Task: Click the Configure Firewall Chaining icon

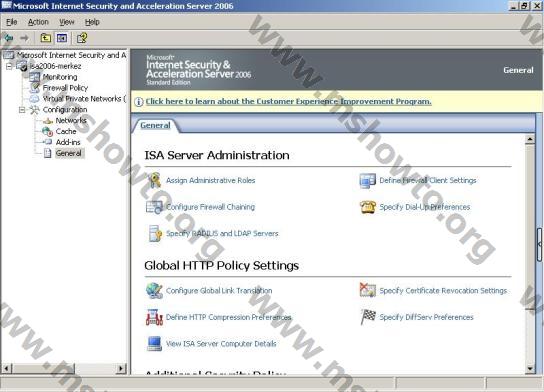Action: tap(154, 207)
